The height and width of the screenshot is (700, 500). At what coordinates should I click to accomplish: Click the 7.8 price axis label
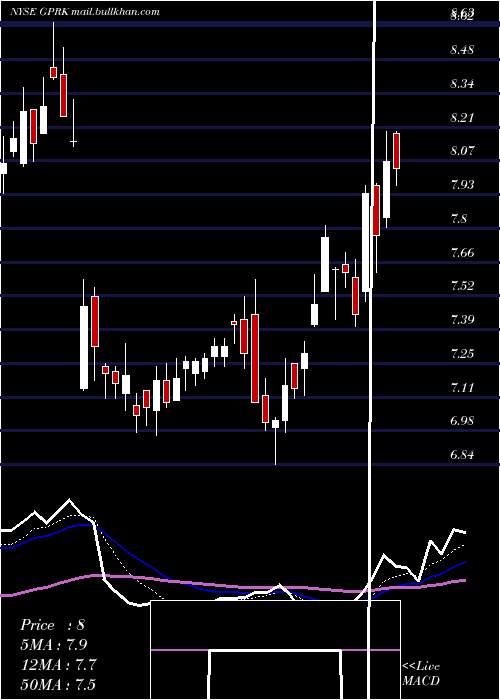458,219
